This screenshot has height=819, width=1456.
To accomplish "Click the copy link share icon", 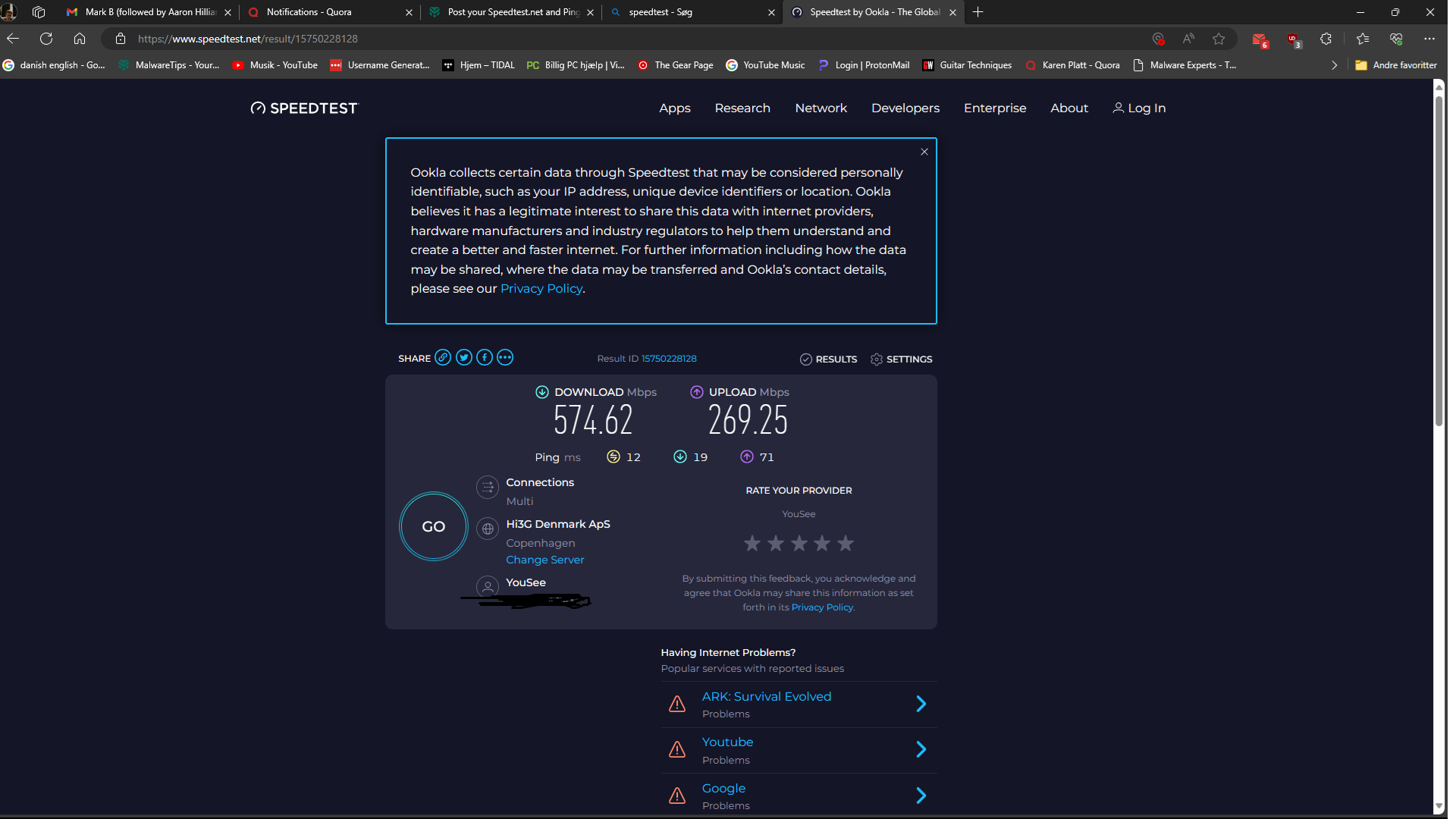I will (x=443, y=358).
